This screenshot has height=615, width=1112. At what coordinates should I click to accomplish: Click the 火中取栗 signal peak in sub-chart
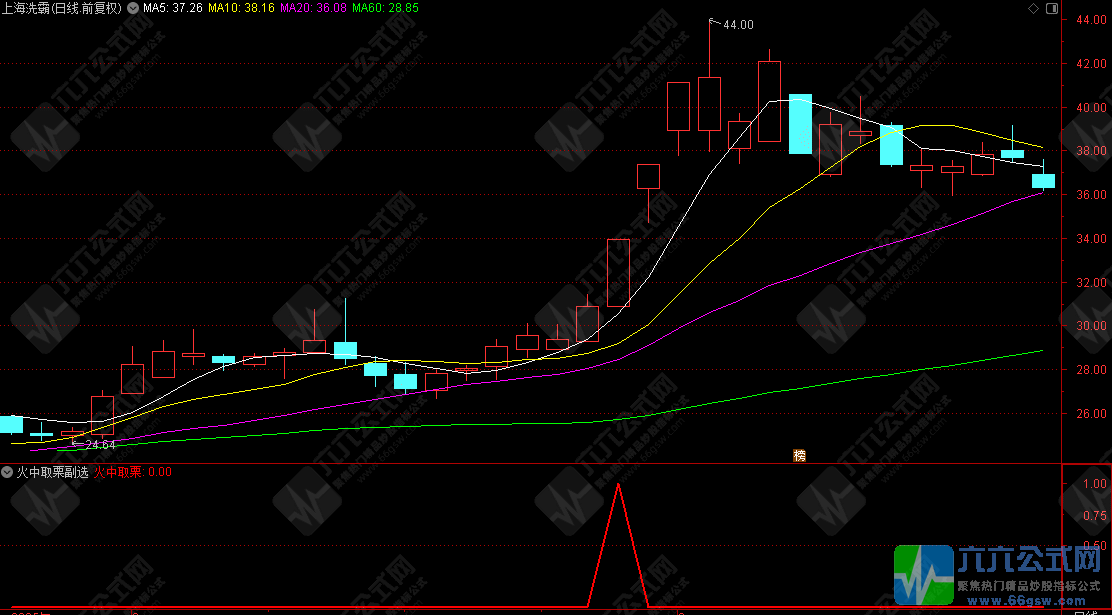(619, 486)
